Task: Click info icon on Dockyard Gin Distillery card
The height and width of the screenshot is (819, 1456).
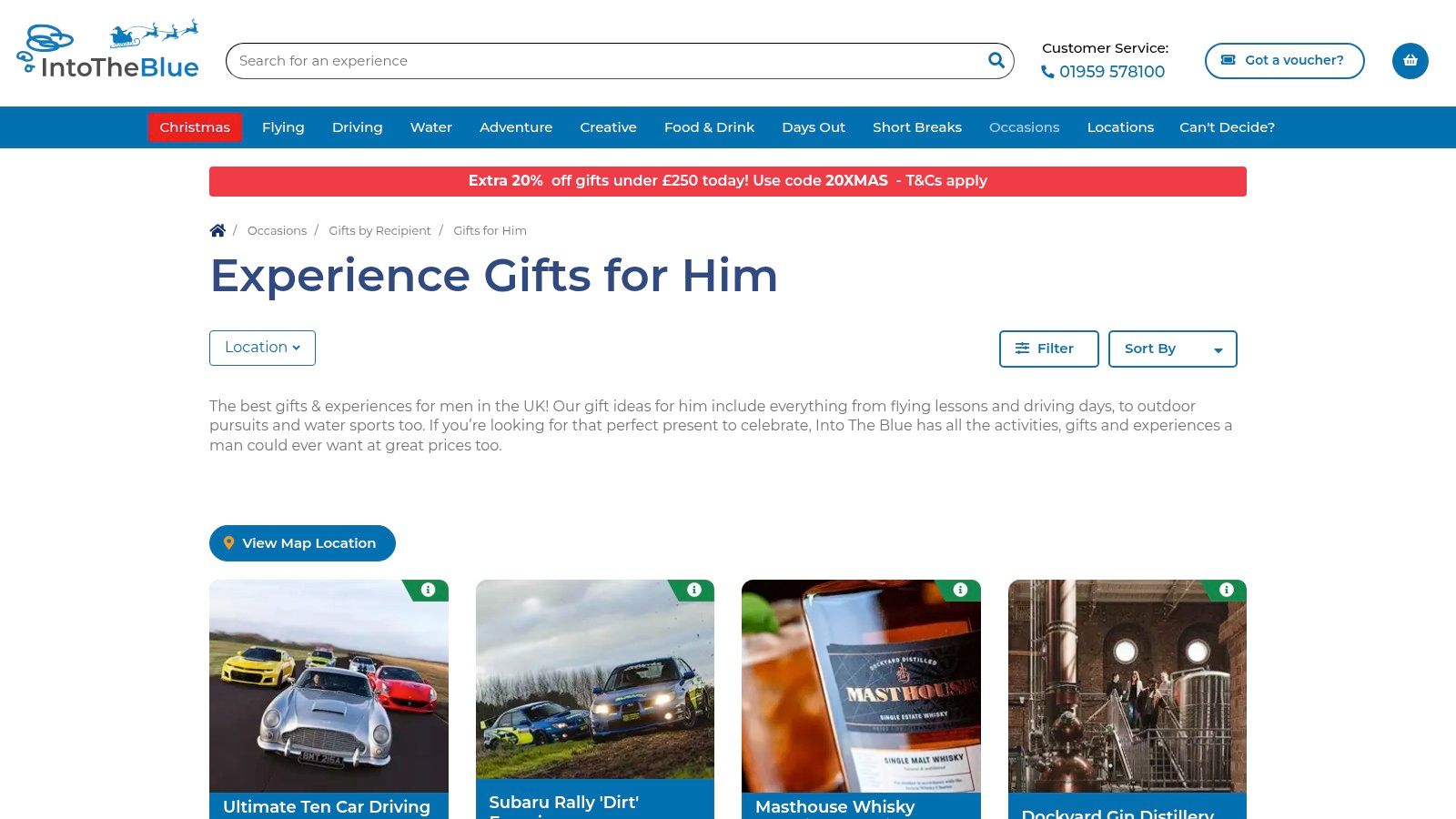Action: (1227, 590)
